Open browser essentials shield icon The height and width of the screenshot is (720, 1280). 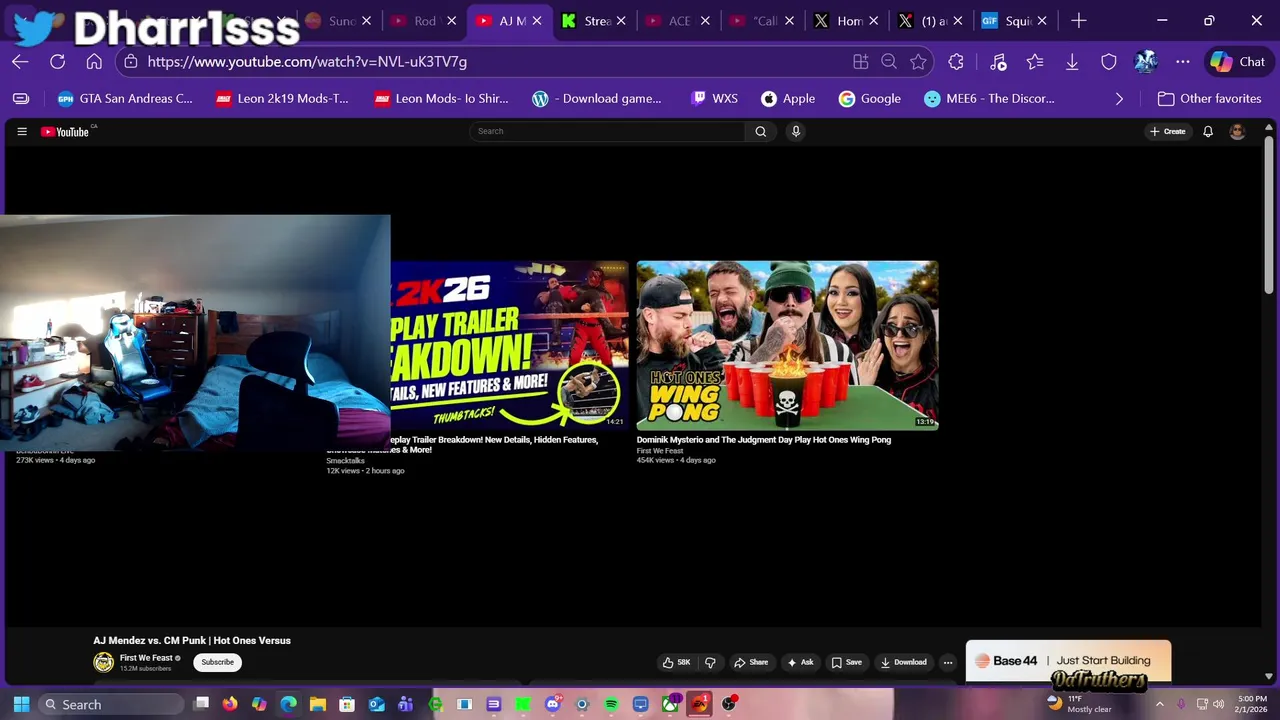click(x=1109, y=61)
